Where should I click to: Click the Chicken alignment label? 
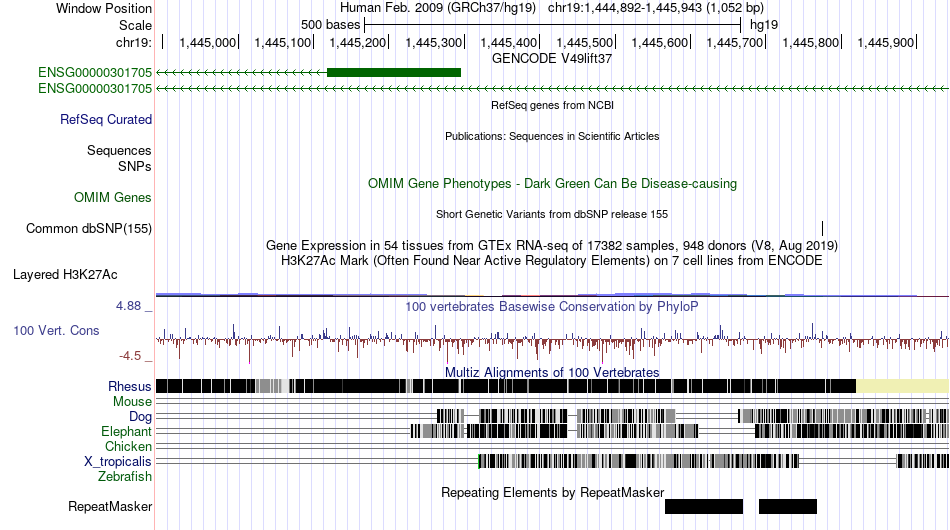pyautogui.click(x=128, y=446)
